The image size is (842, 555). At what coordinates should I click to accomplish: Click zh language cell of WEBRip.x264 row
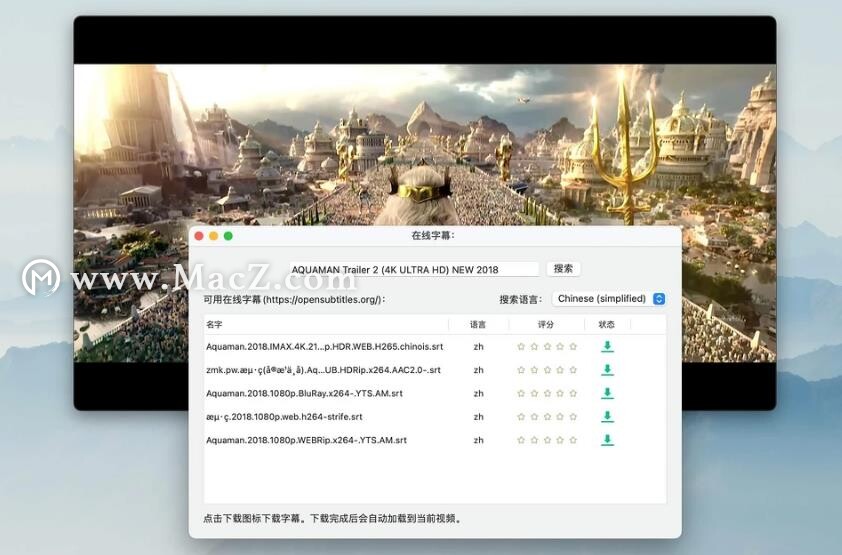(x=478, y=440)
